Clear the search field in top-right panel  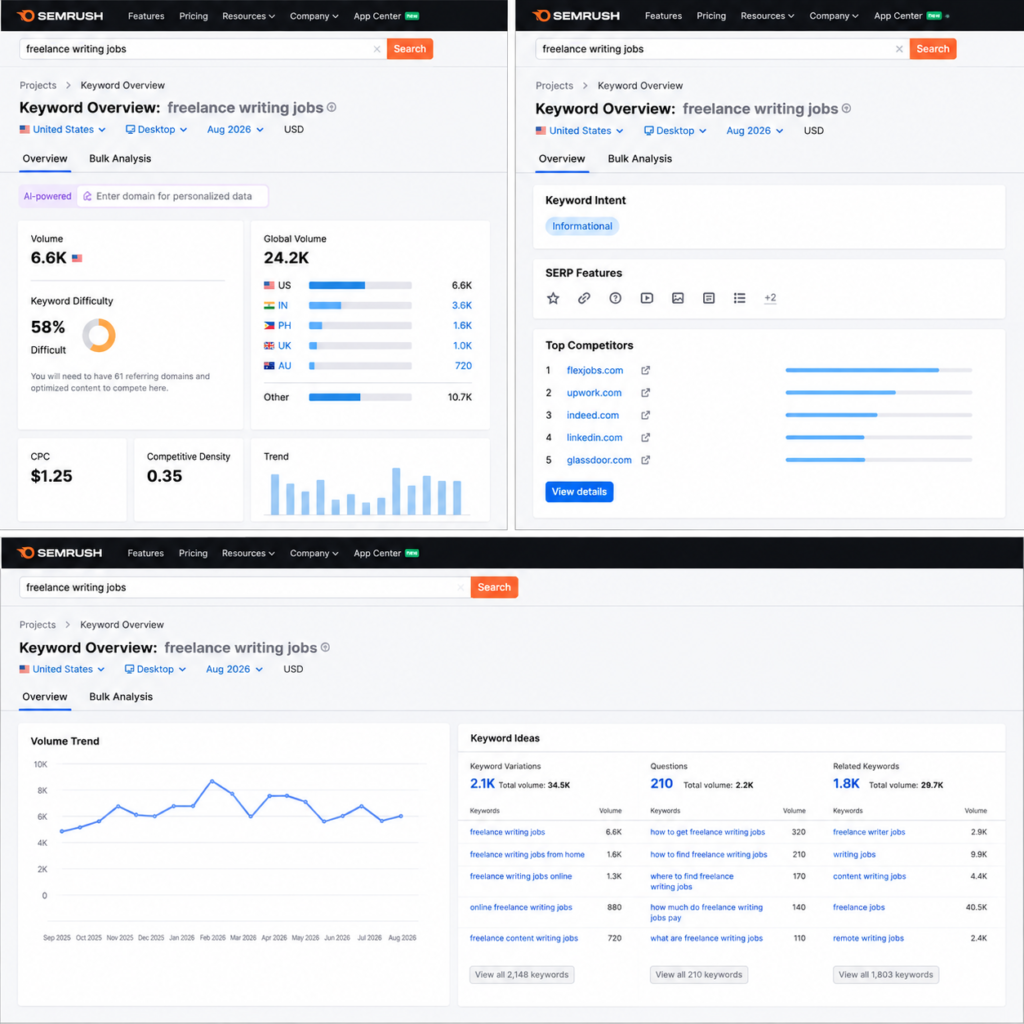point(899,49)
